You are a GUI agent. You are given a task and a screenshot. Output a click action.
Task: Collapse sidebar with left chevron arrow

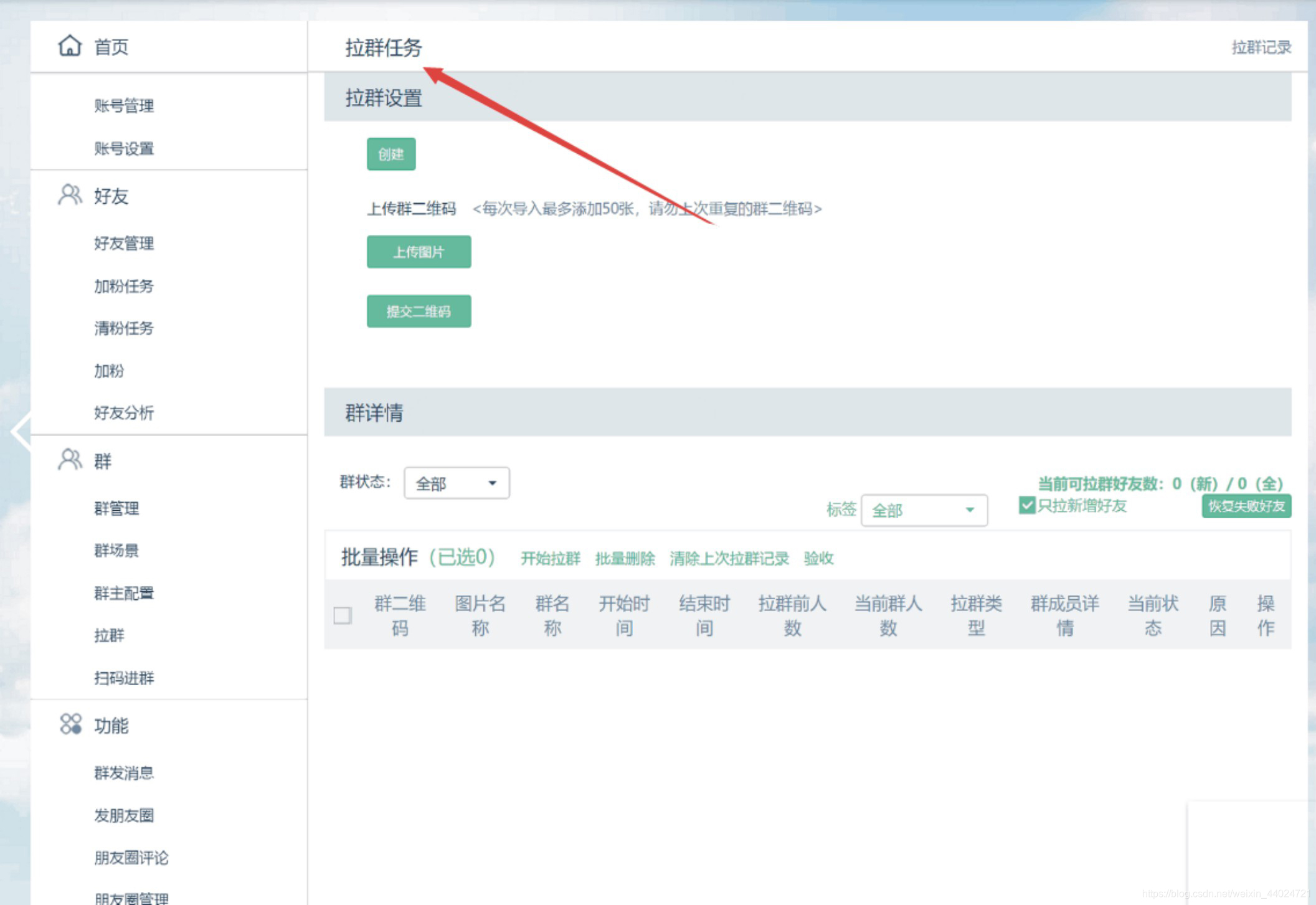click(22, 430)
